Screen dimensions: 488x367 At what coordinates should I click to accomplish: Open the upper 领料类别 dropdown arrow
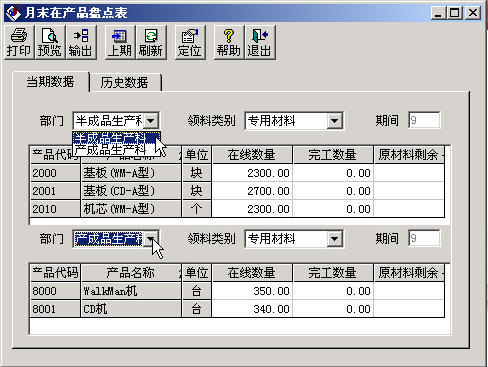[x=334, y=121]
